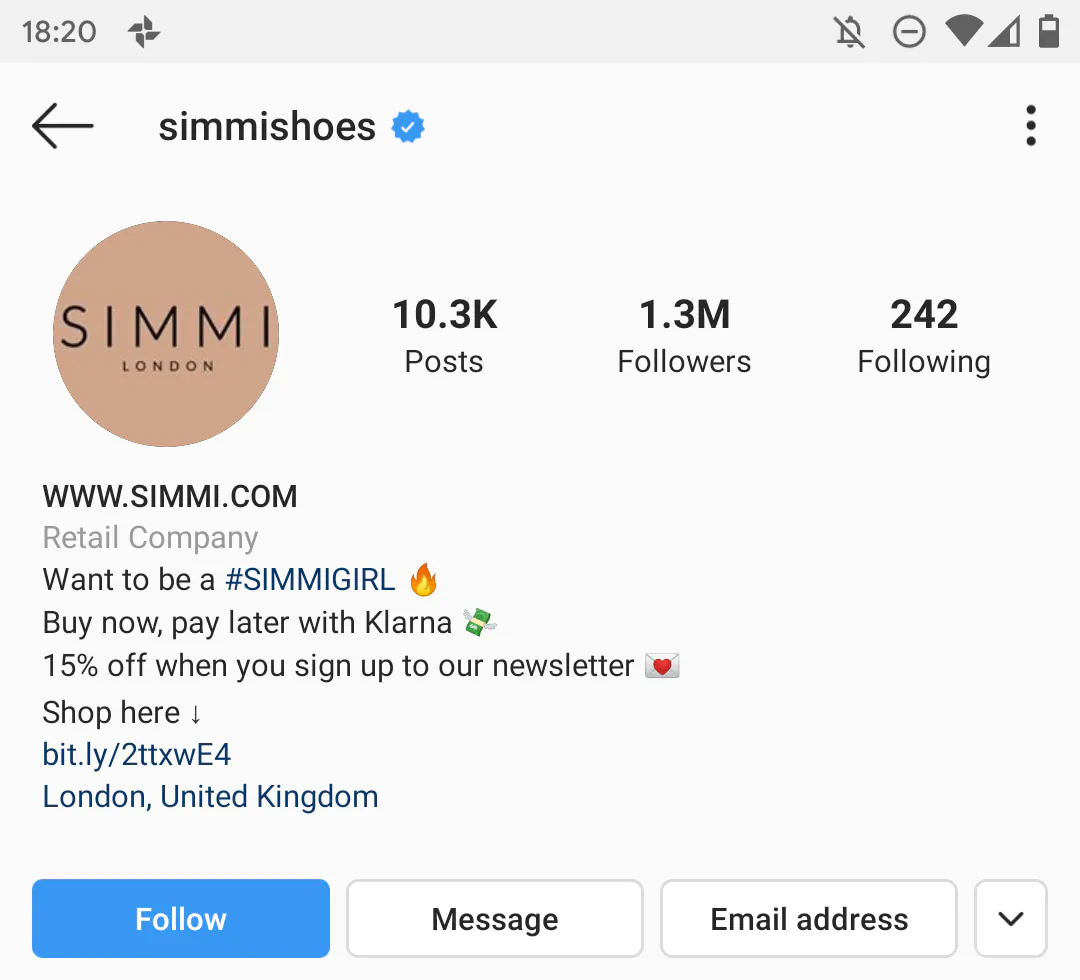Open the #SIMMIGIRL hashtag
This screenshot has width=1080, height=980.
311,579
